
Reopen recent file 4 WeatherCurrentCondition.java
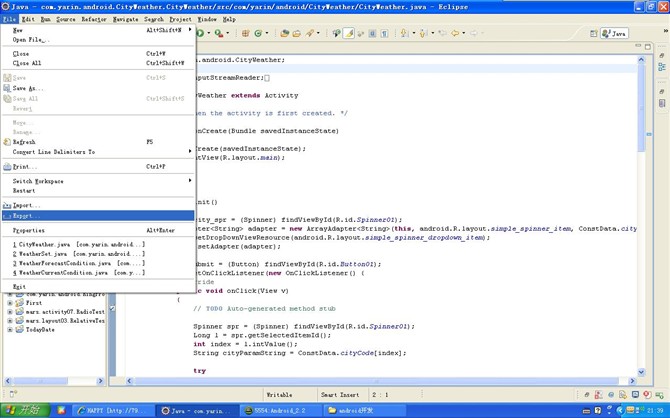click(98, 273)
